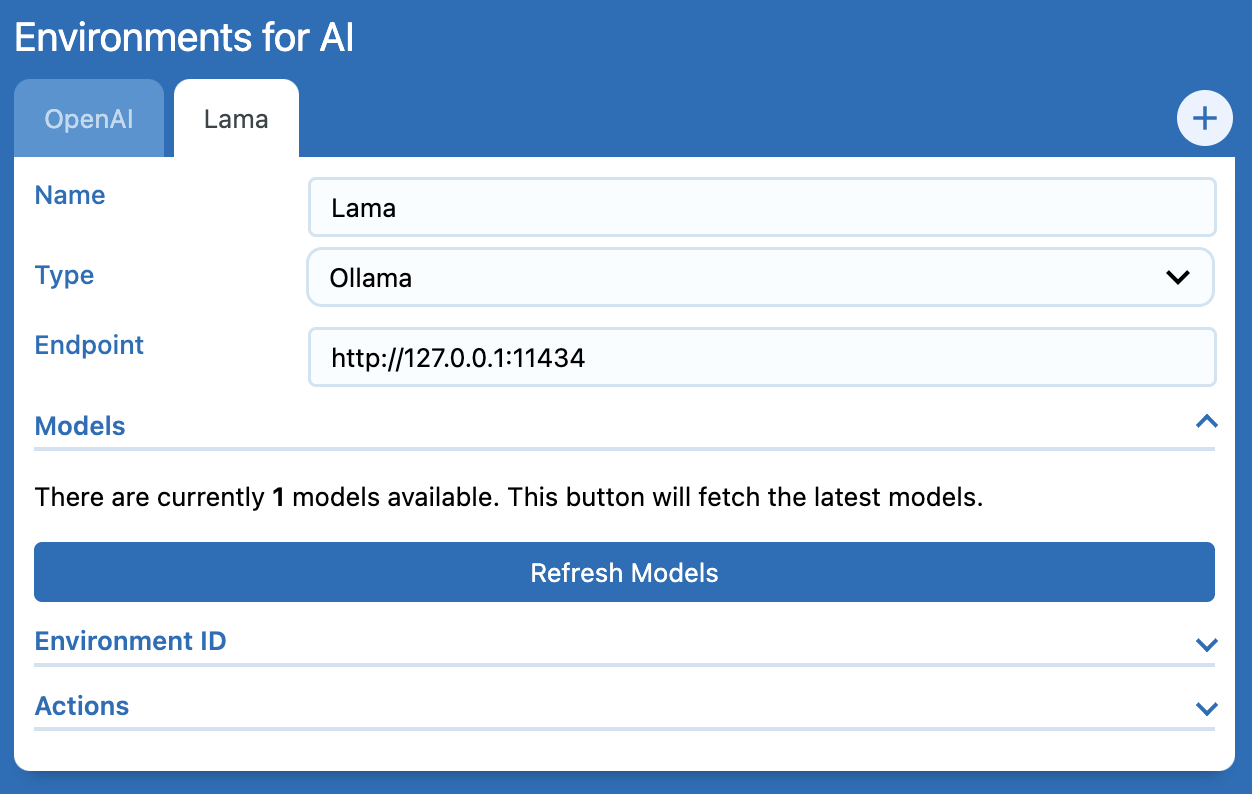
Task: Click the plus icon to add new environment
Action: pyautogui.click(x=1204, y=118)
